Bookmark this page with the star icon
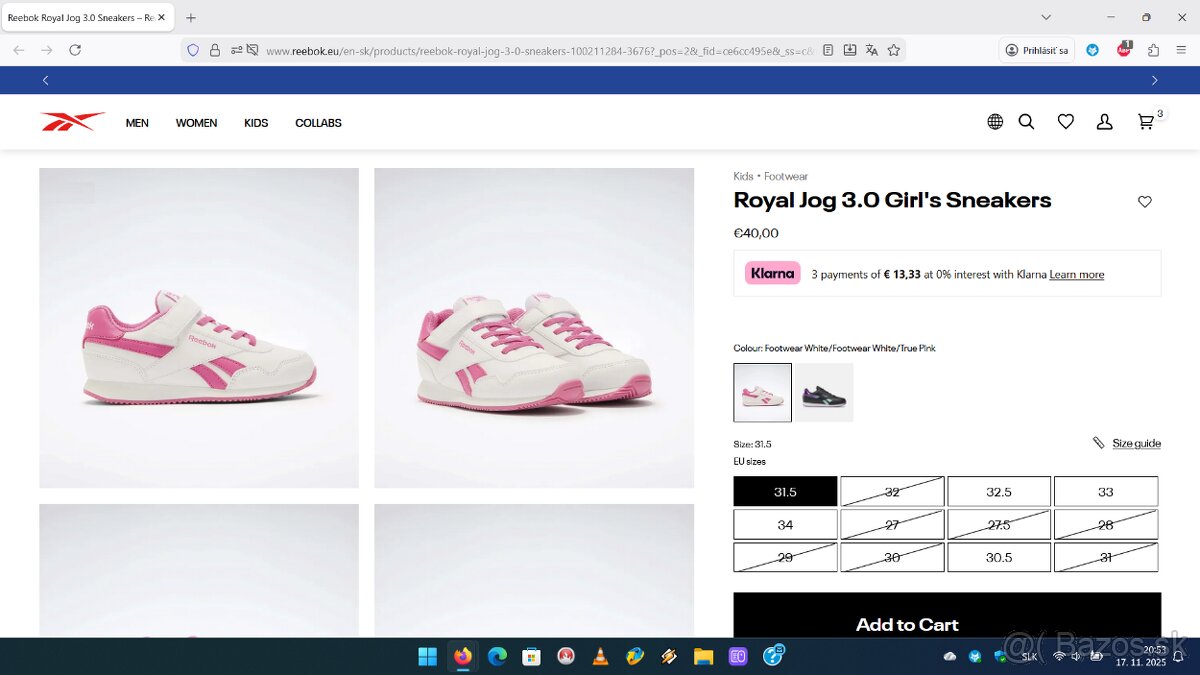Viewport: 1200px width, 675px height. click(x=894, y=50)
